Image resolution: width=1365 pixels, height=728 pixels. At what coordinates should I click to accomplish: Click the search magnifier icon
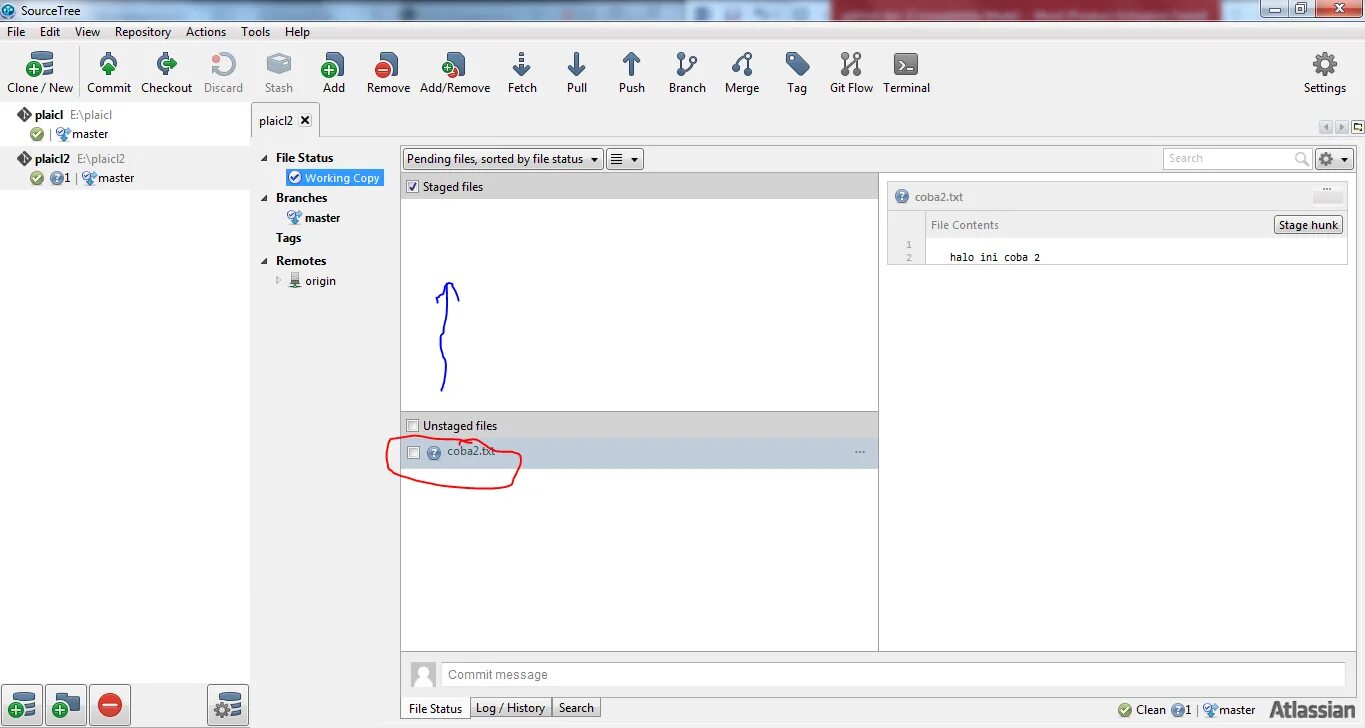tap(1301, 159)
